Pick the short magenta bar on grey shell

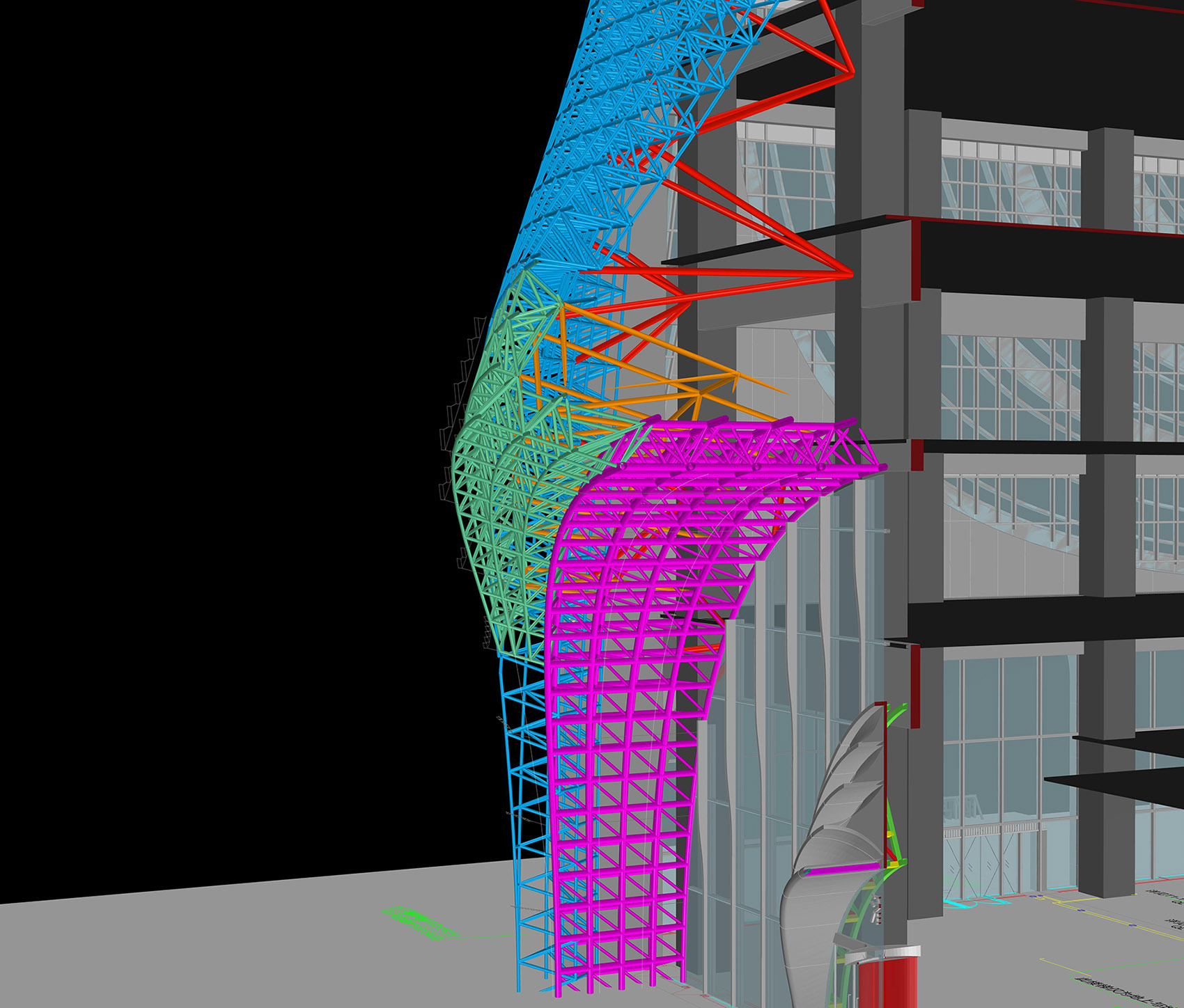[x=841, y=869]
